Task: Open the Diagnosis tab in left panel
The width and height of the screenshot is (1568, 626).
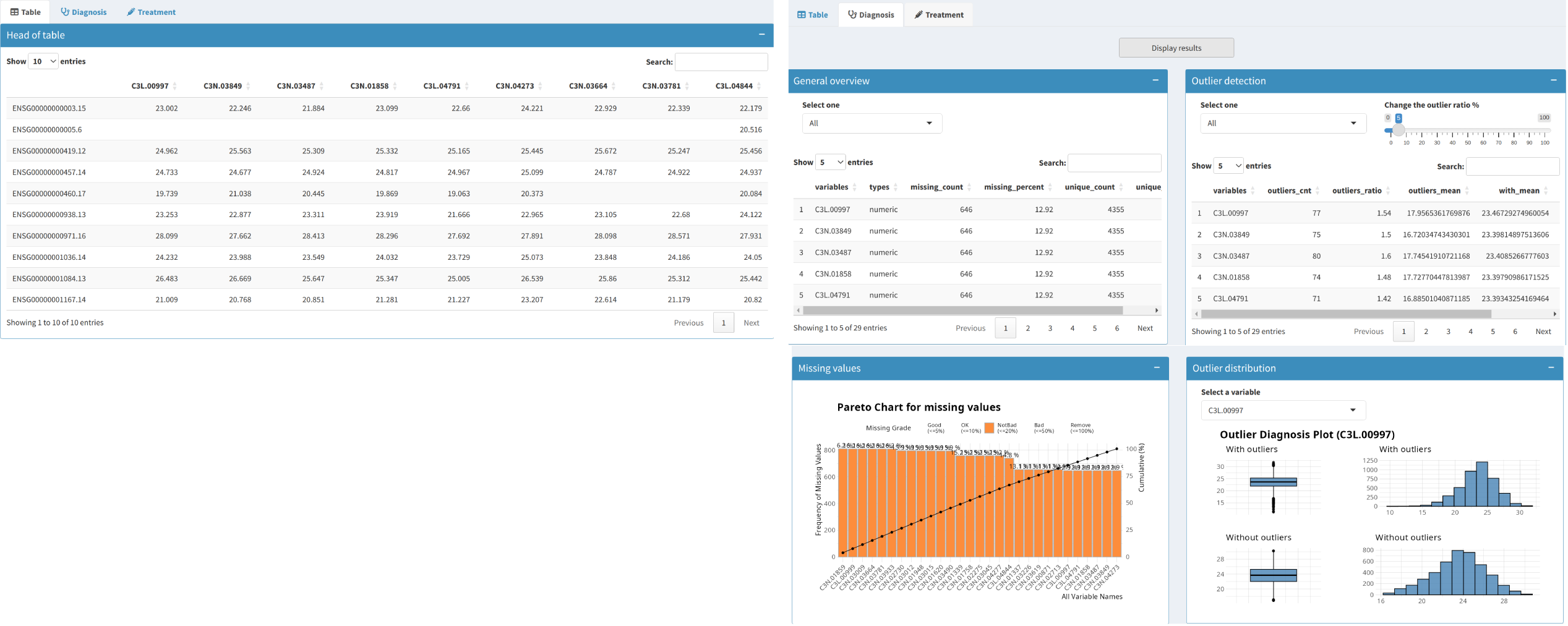Action: (84, 12)
